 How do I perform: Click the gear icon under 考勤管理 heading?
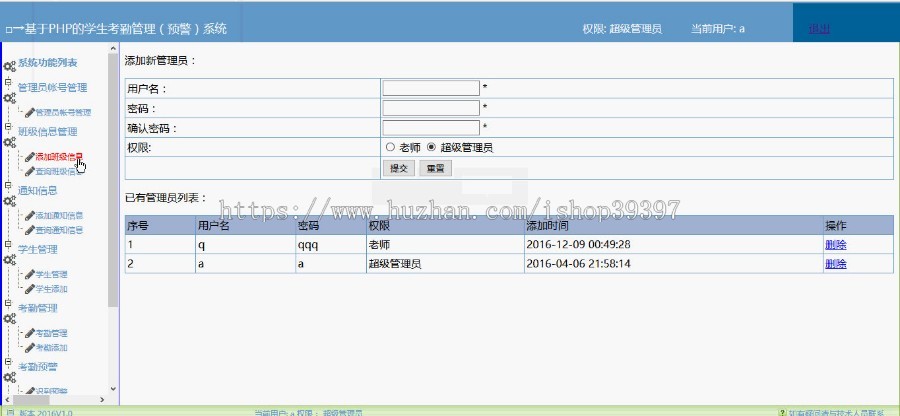(x=10, y=318)
